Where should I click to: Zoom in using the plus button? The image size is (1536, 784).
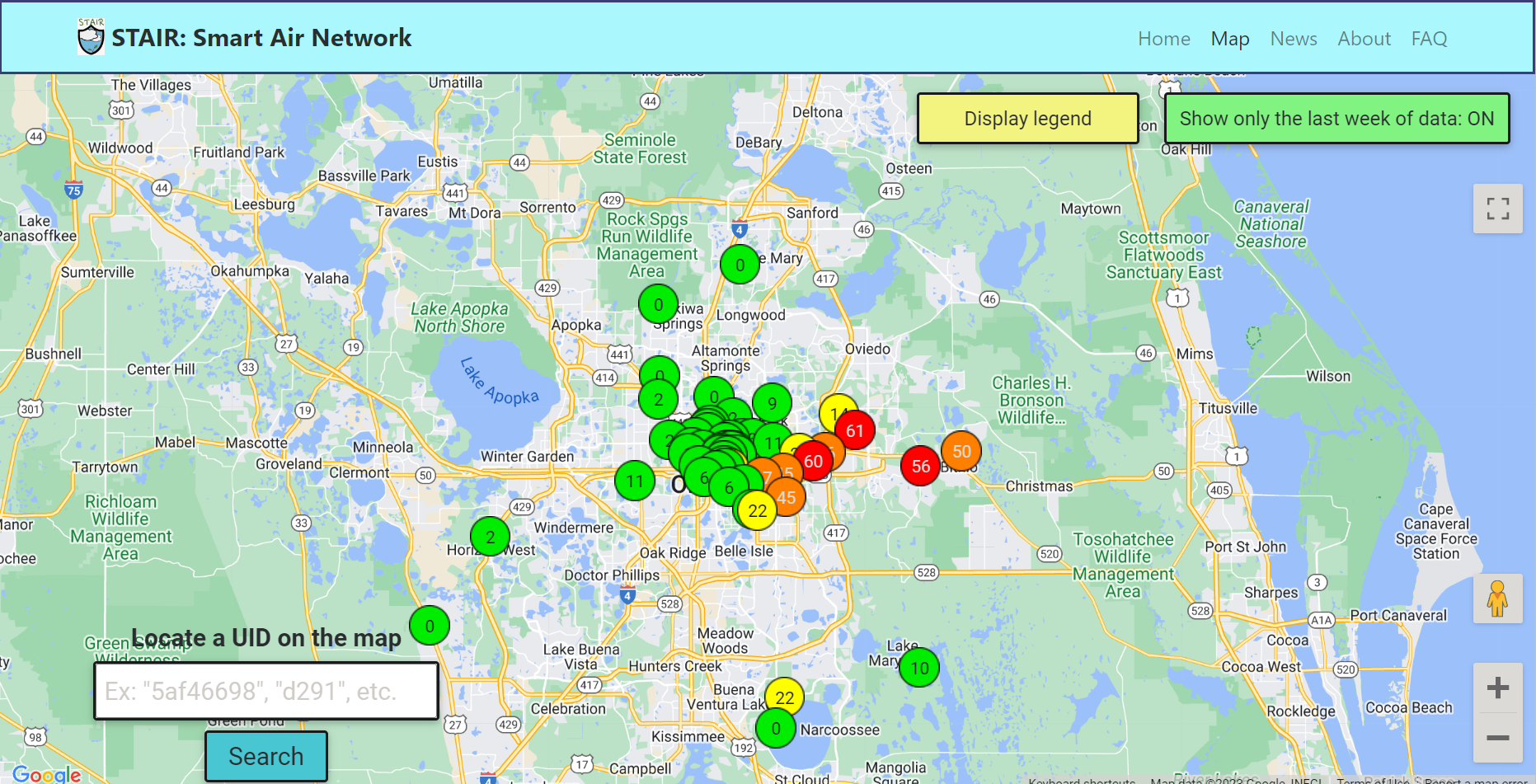(x=1497, y=688)
